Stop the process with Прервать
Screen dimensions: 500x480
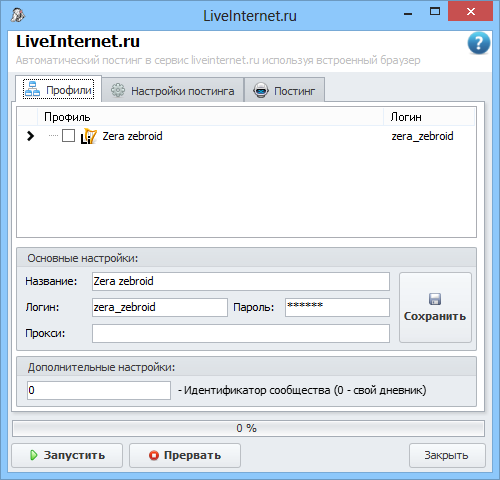click(x=185, y=455)
